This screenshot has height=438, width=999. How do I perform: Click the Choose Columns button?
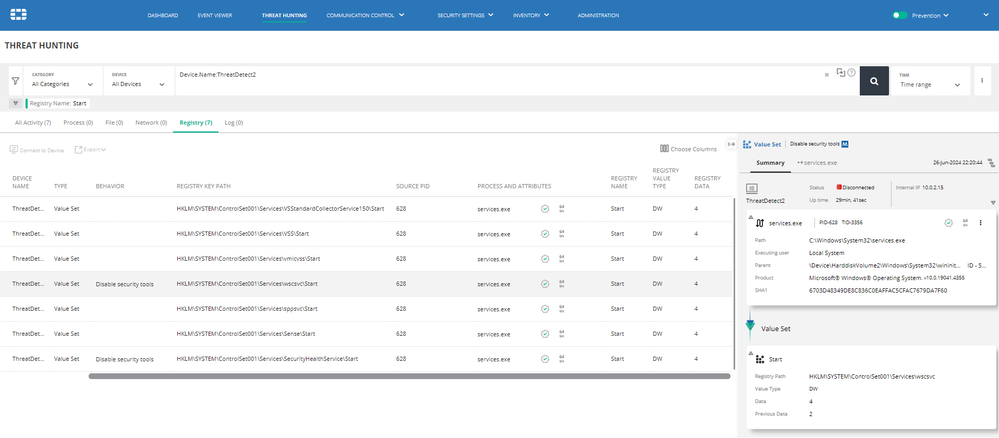689,149
